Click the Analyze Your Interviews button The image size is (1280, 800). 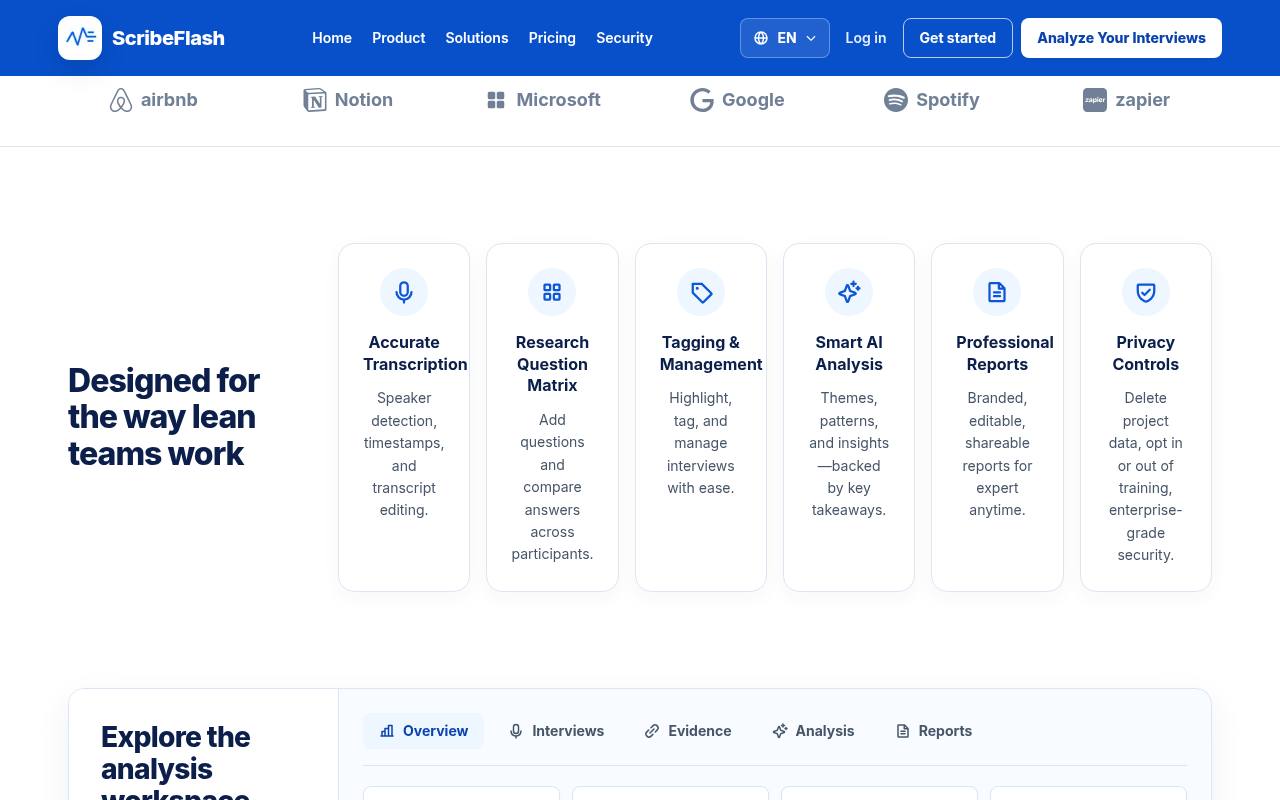point(1121,38)
